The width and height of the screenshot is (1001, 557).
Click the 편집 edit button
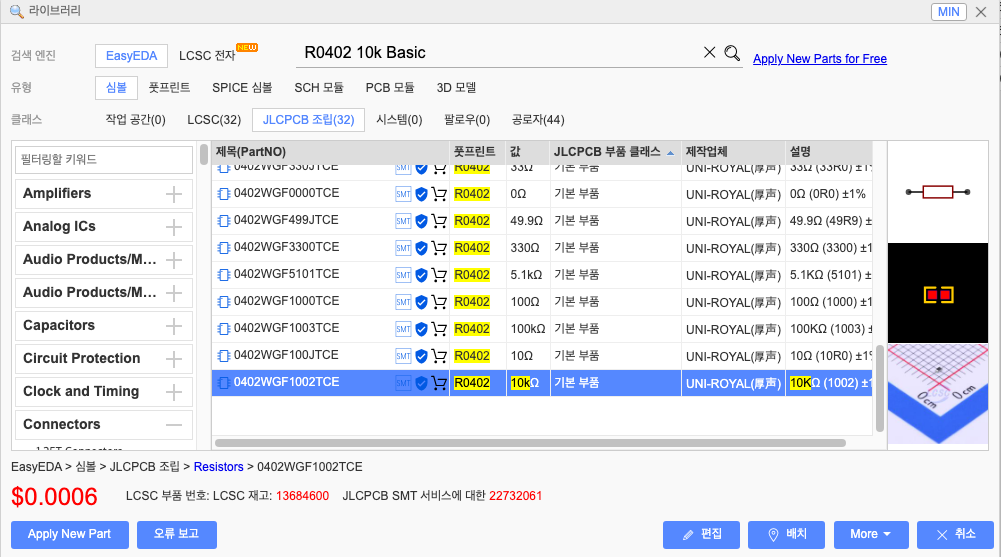tap(701, 535)
